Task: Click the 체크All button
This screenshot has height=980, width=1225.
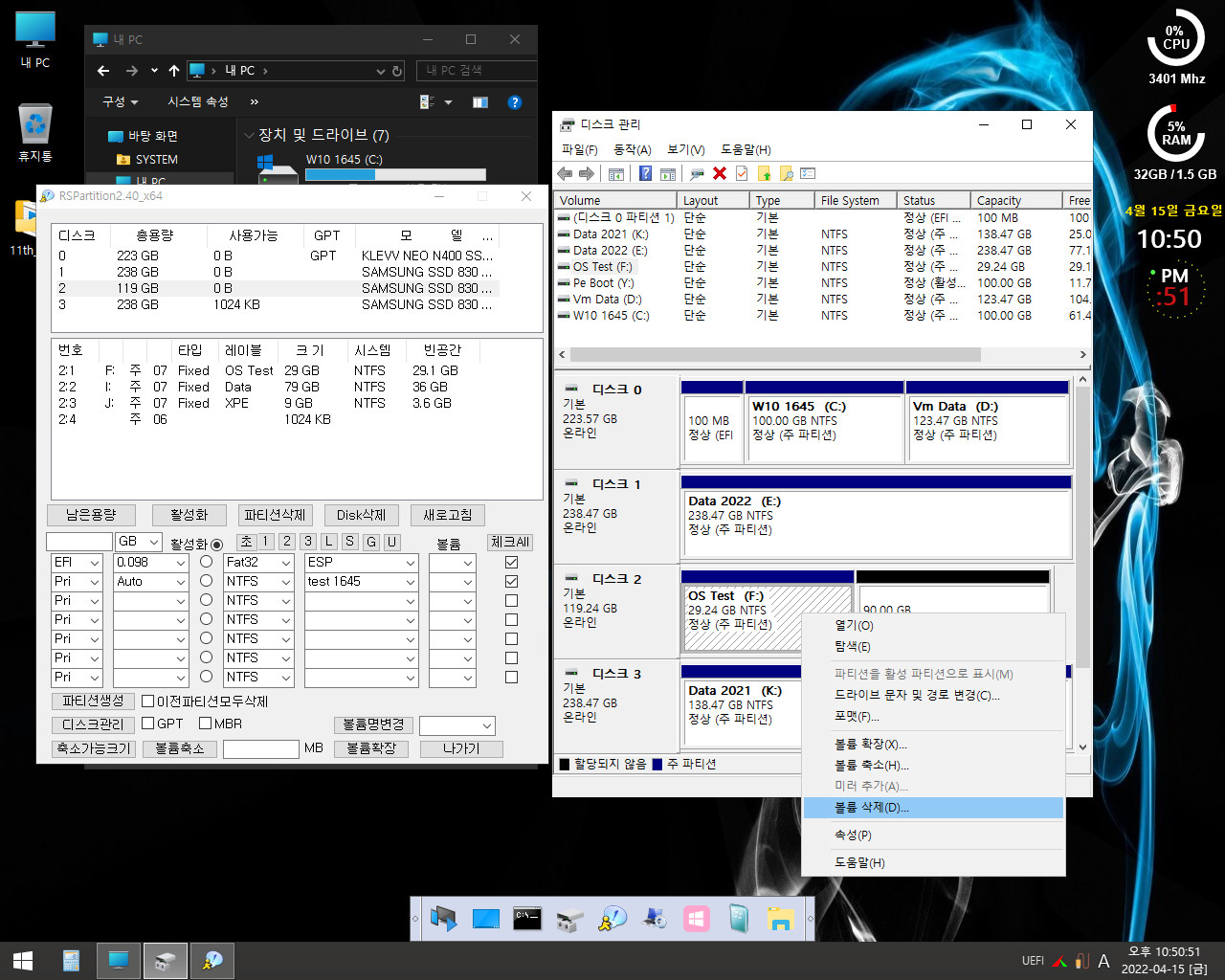Action: pos(510,542)
